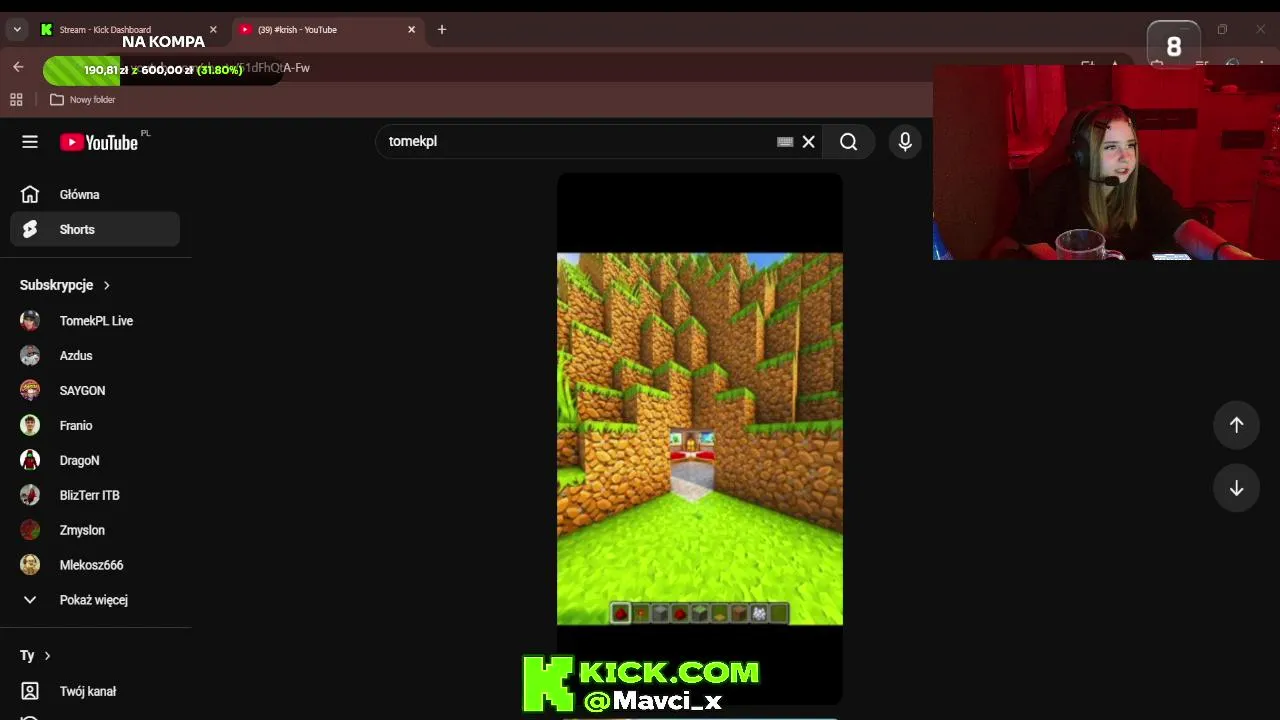This screenshot has width=1280, height=720.
Task: Go to previous Short with up arrow
Action: [x=1236, y=425]
